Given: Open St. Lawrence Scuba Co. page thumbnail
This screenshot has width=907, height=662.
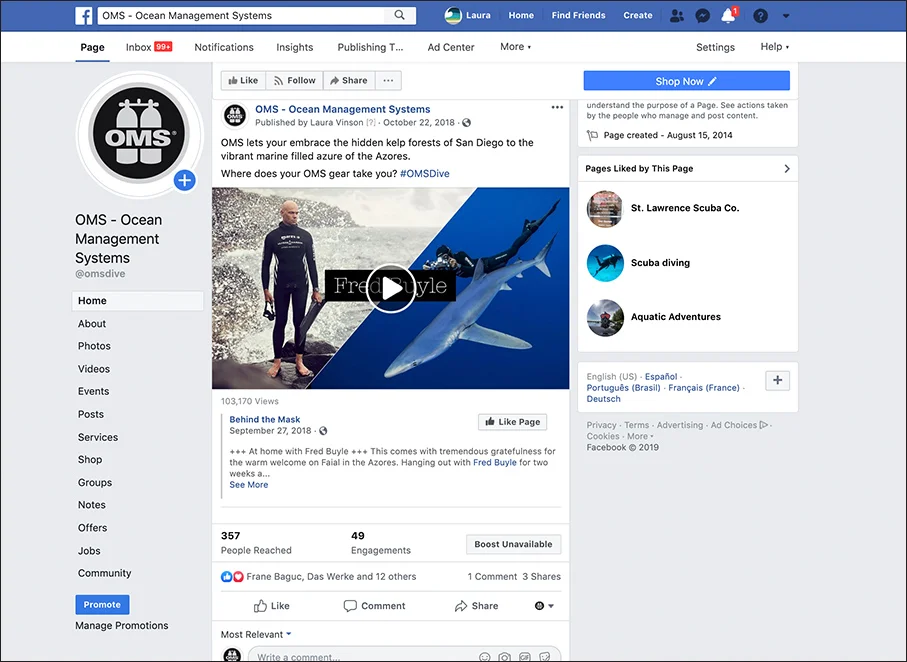Looking at the screenshot, I should pos(605,208).
